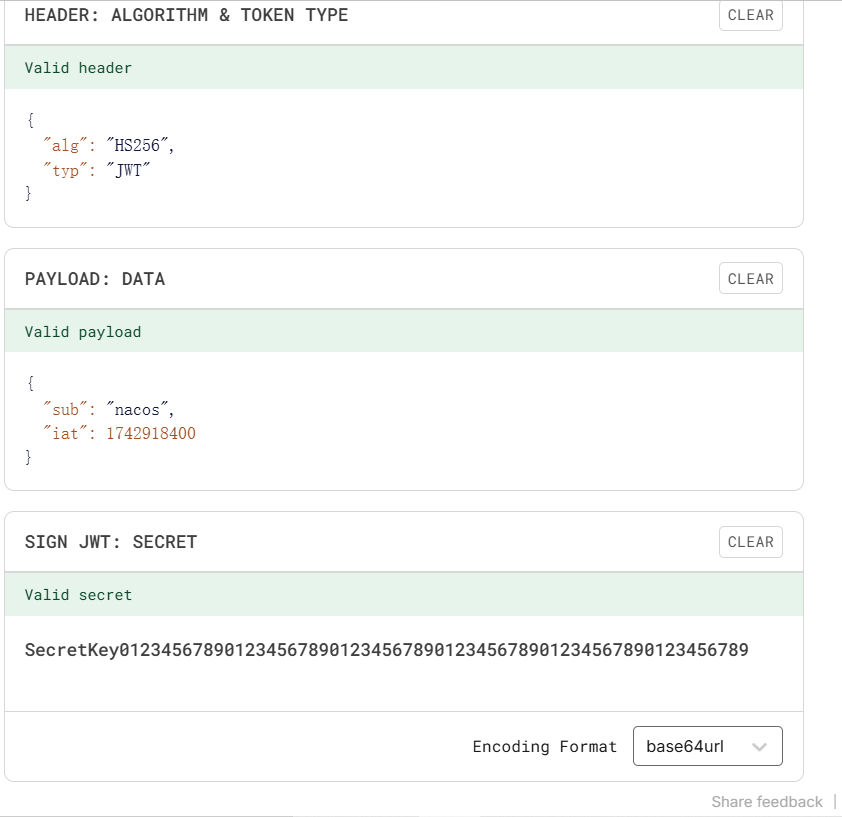This screenshot has width=842, height=817.
Task: Click the "sub" key in payload JSON
Action: tap(66, 410)
